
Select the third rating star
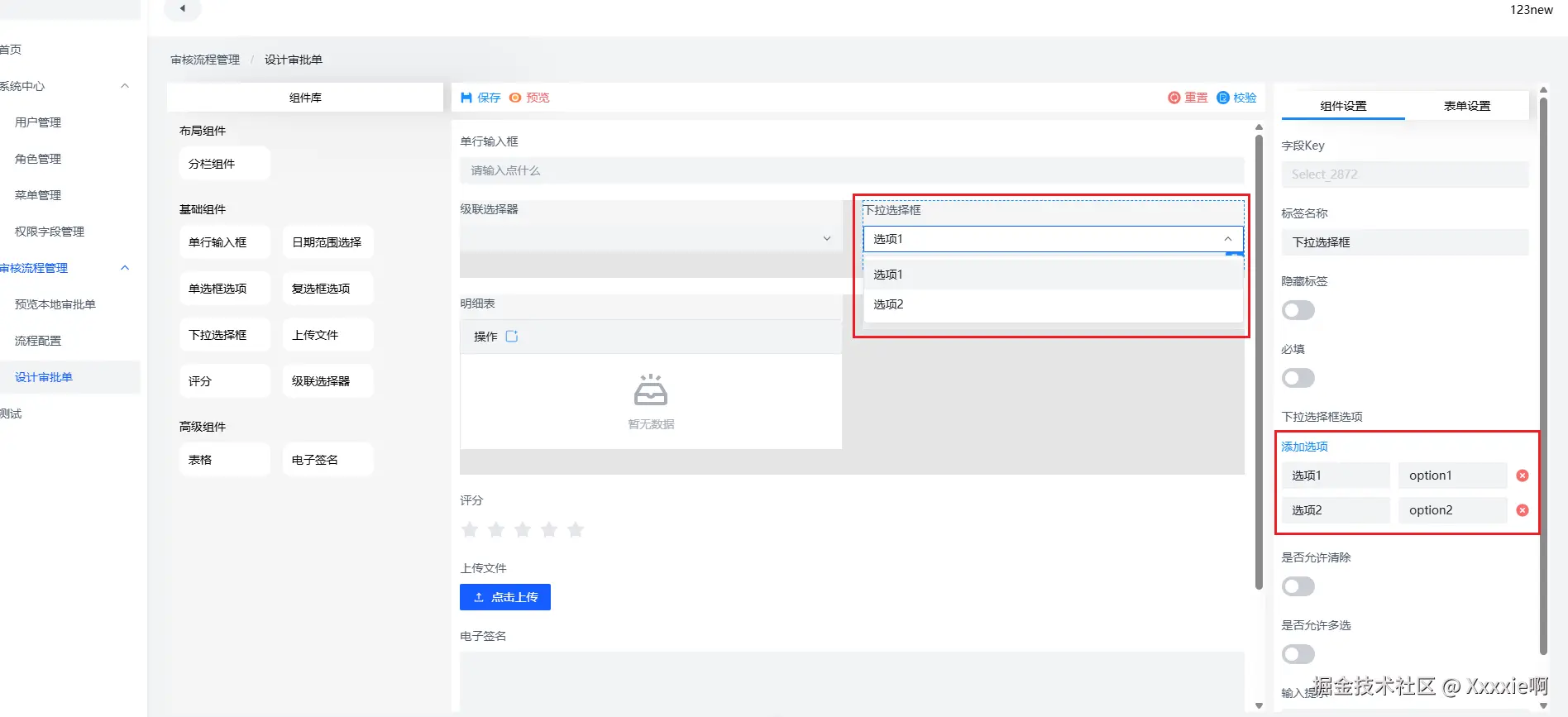tap(523, 529)
